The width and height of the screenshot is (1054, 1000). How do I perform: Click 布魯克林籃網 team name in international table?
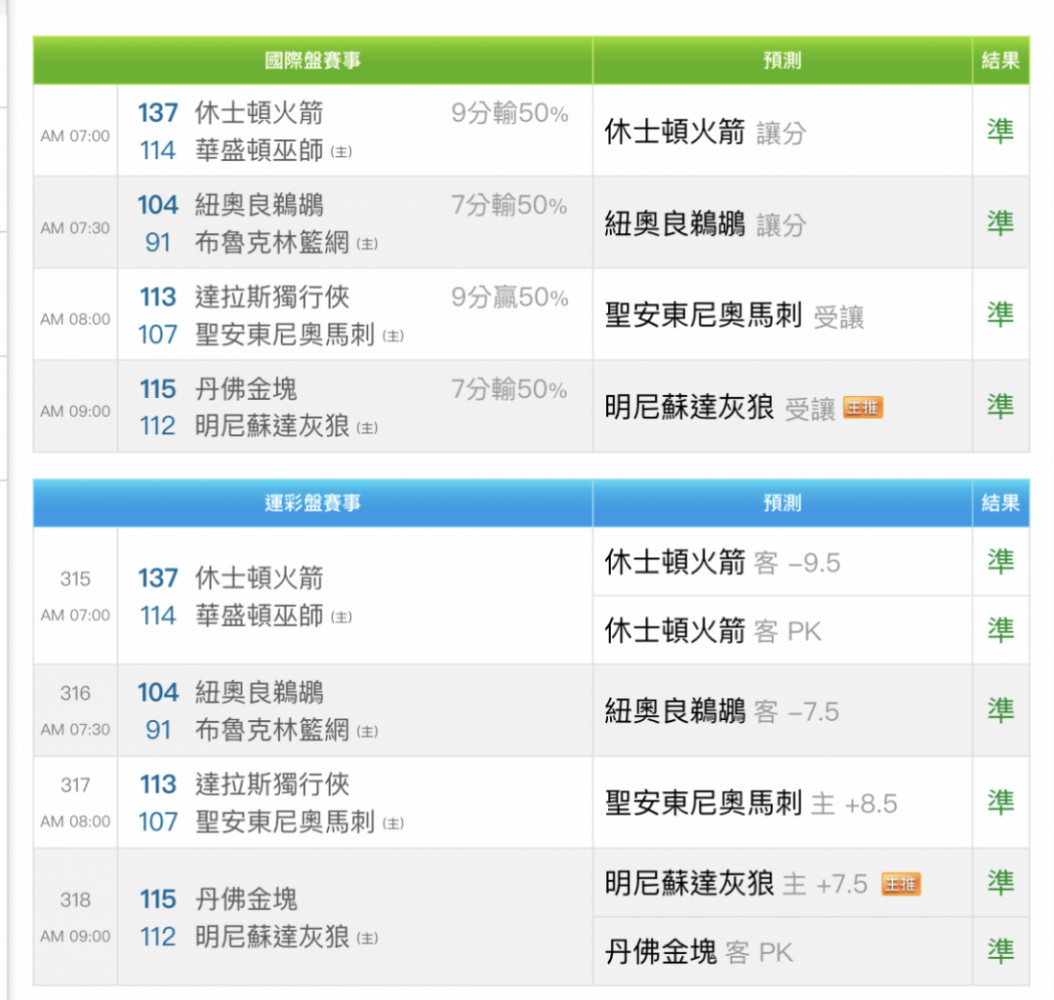coord(272,242)
